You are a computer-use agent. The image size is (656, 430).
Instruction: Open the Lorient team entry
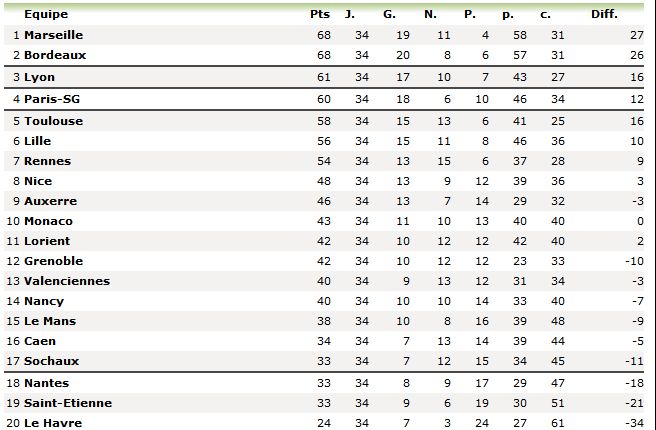point(49,241)
